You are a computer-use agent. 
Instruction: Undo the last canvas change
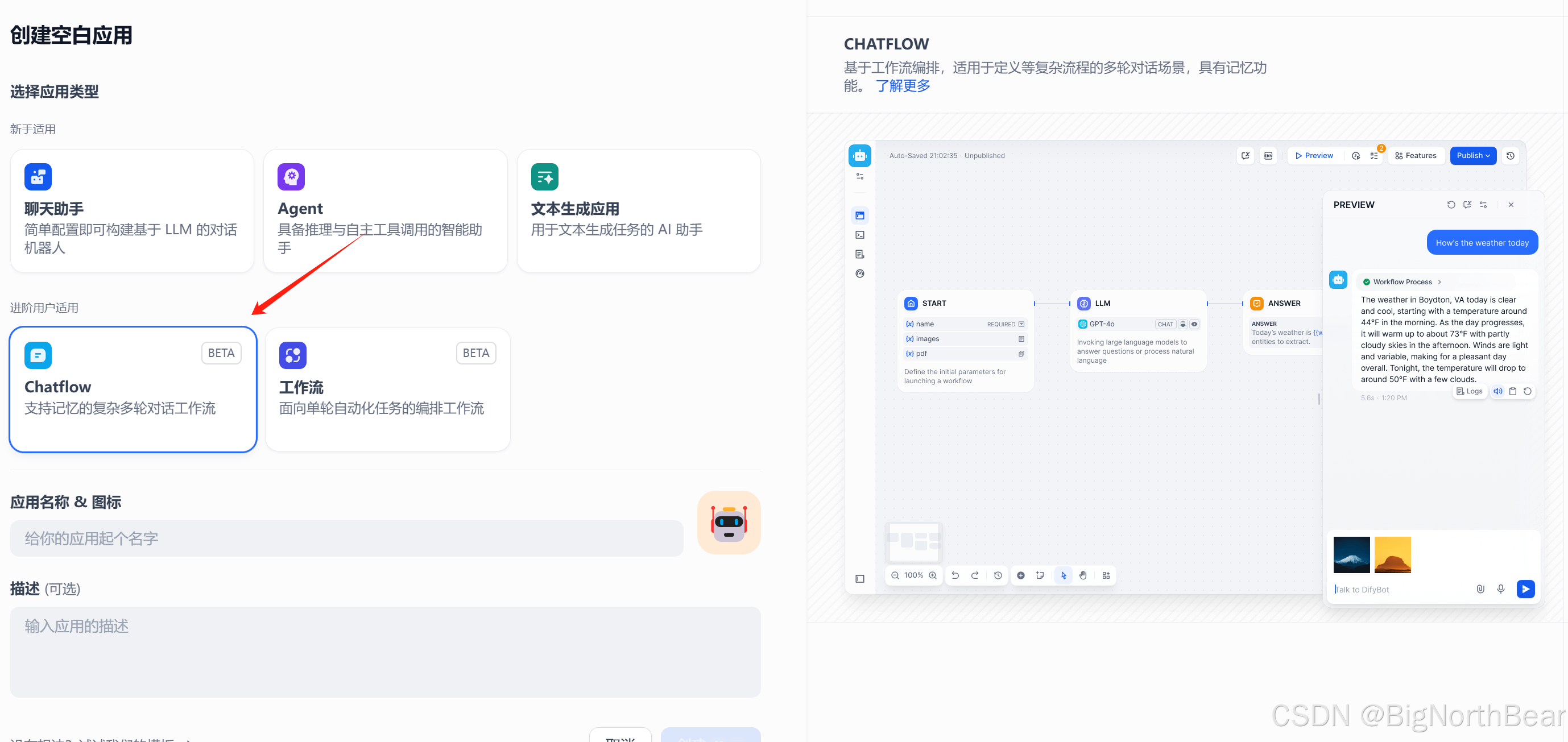(955, 575)
